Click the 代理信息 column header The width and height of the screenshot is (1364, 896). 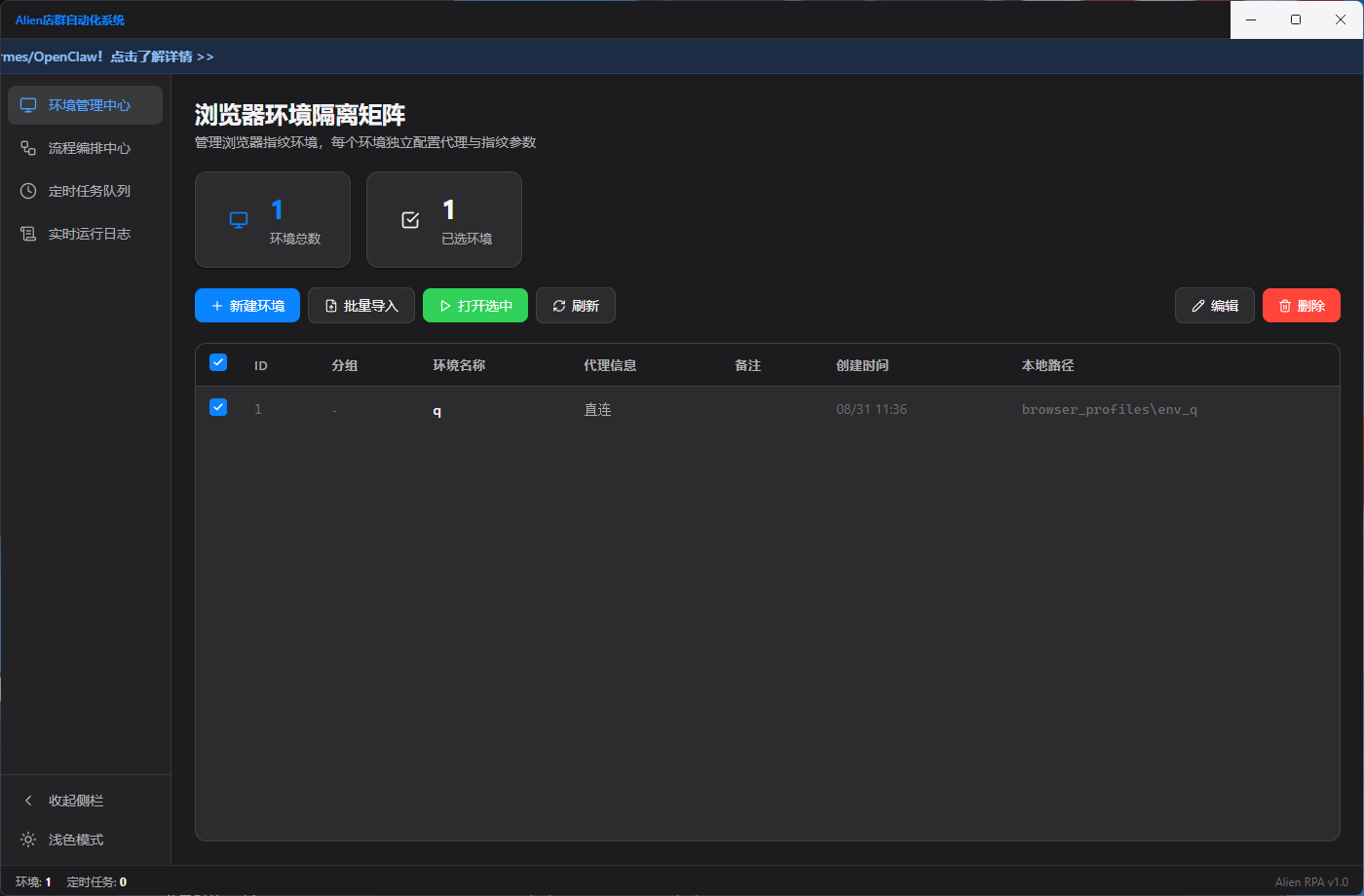coord(610,366)
